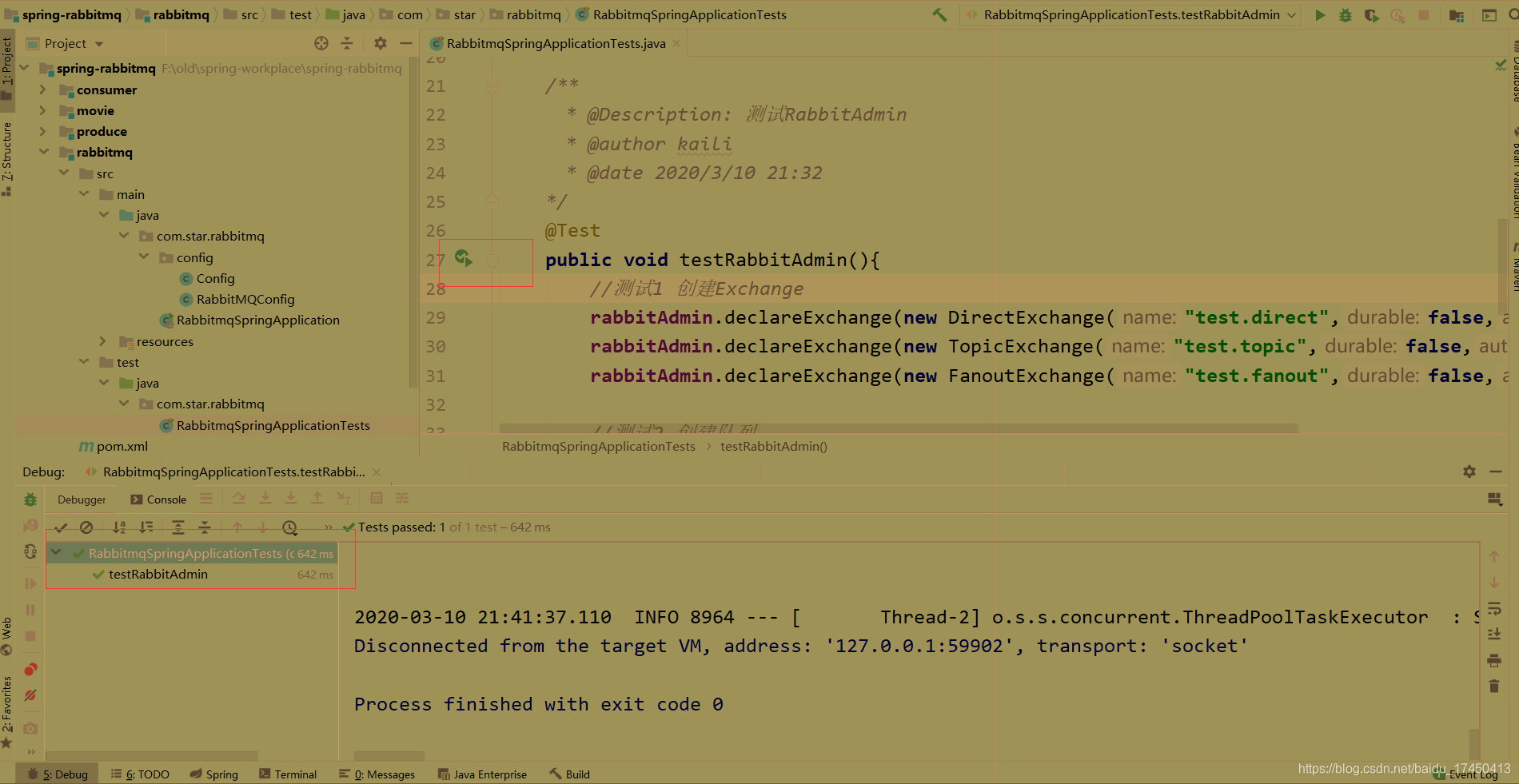Open Project panel settings gear
Image resolution: width=1519 pixels, height=784 pixels.
[381, 43]
